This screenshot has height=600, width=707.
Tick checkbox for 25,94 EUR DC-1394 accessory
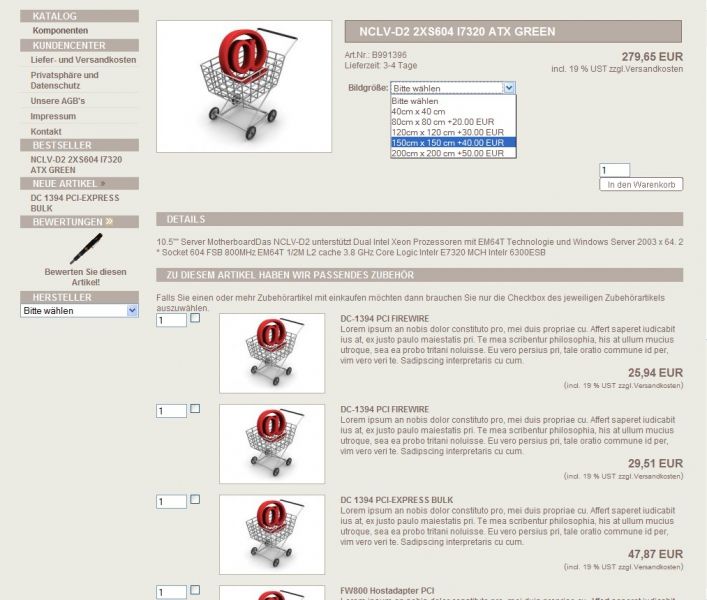(195, 318)
